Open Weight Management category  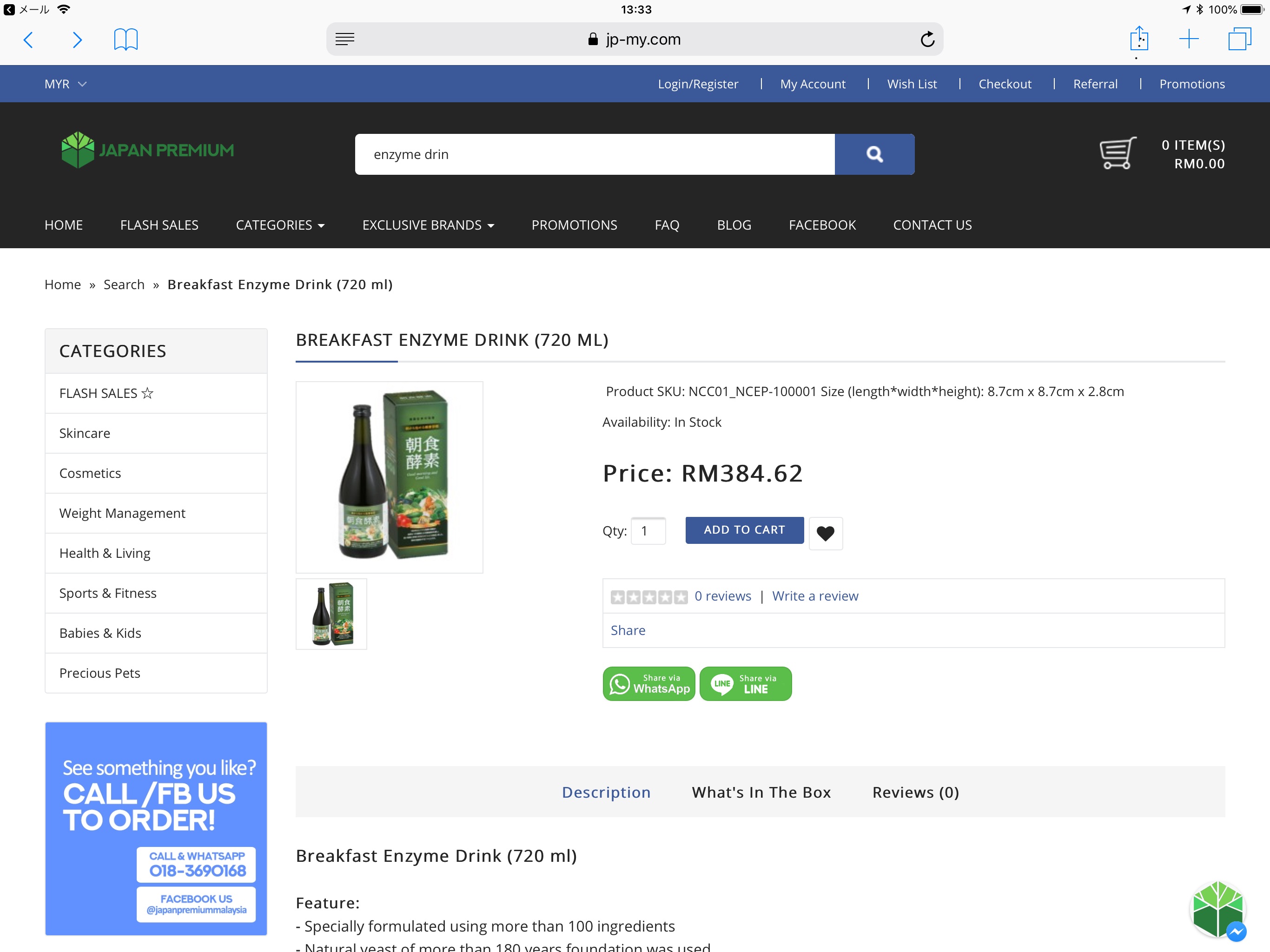(x=156, y=513)
